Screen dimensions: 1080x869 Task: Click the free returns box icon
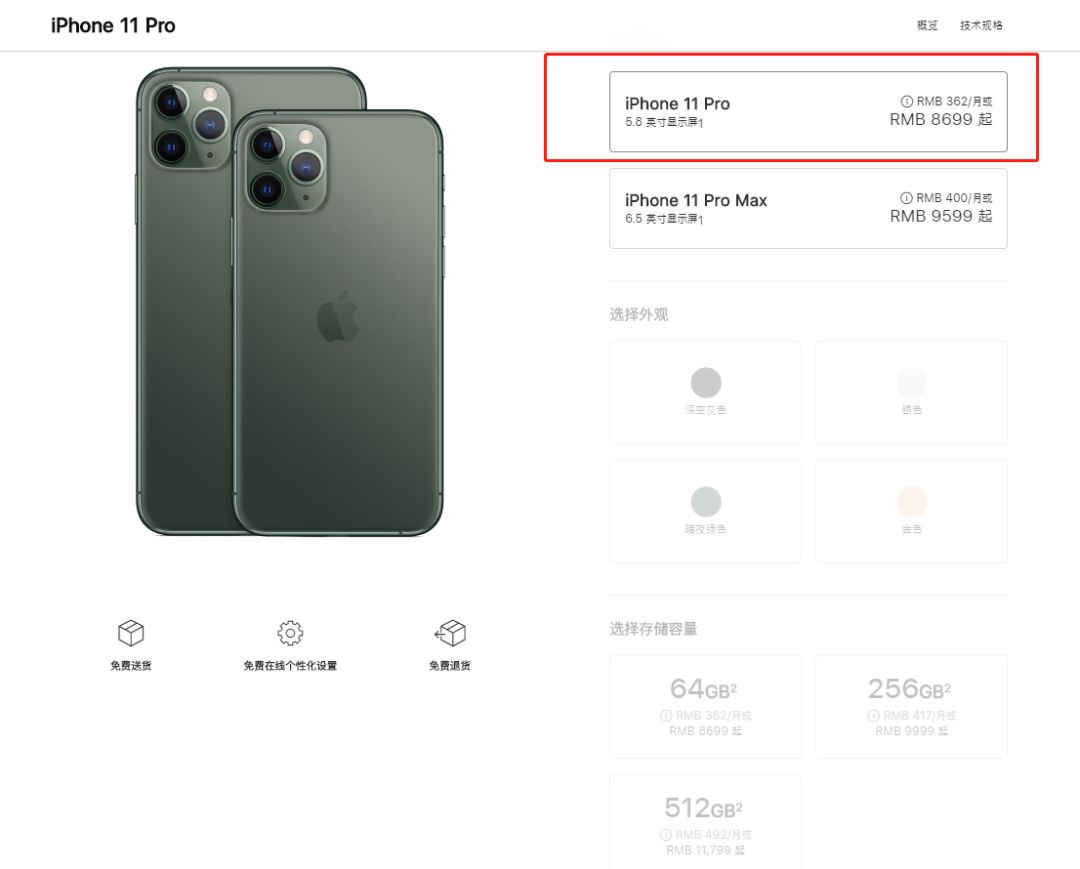450,633
